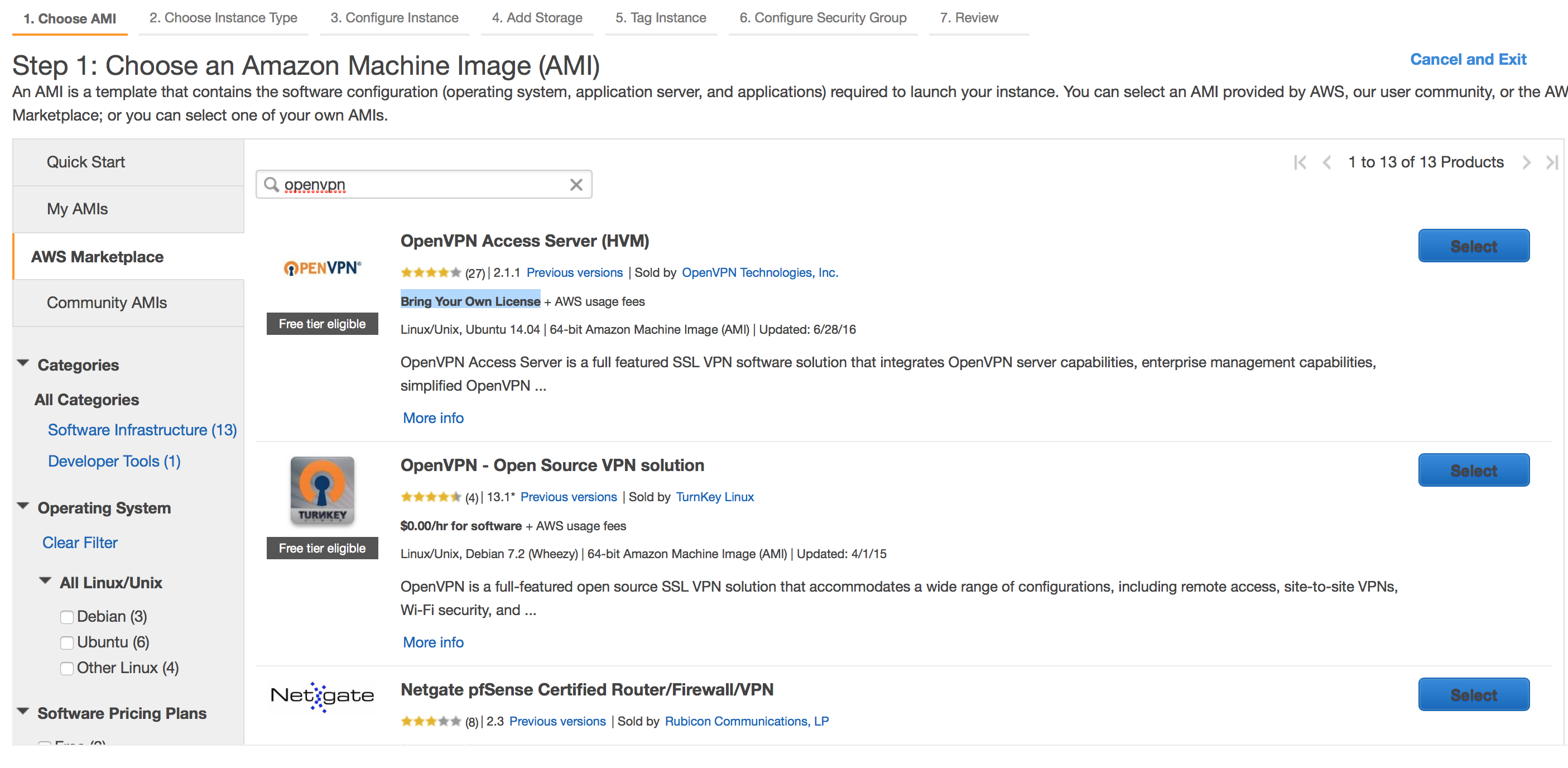
Task: Open OpenVPN Technologies, Inc. seller link
Action: pyautogui.click(x=759, y=272)
